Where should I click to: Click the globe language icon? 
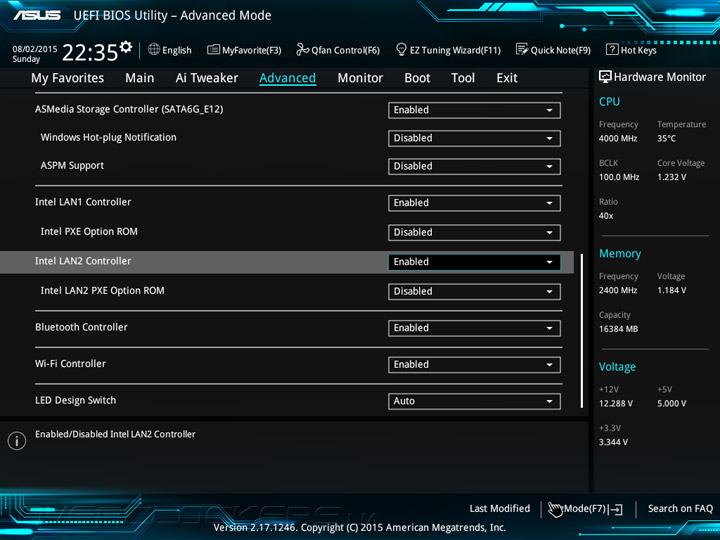pyautogui.click(x=154, y=50)
